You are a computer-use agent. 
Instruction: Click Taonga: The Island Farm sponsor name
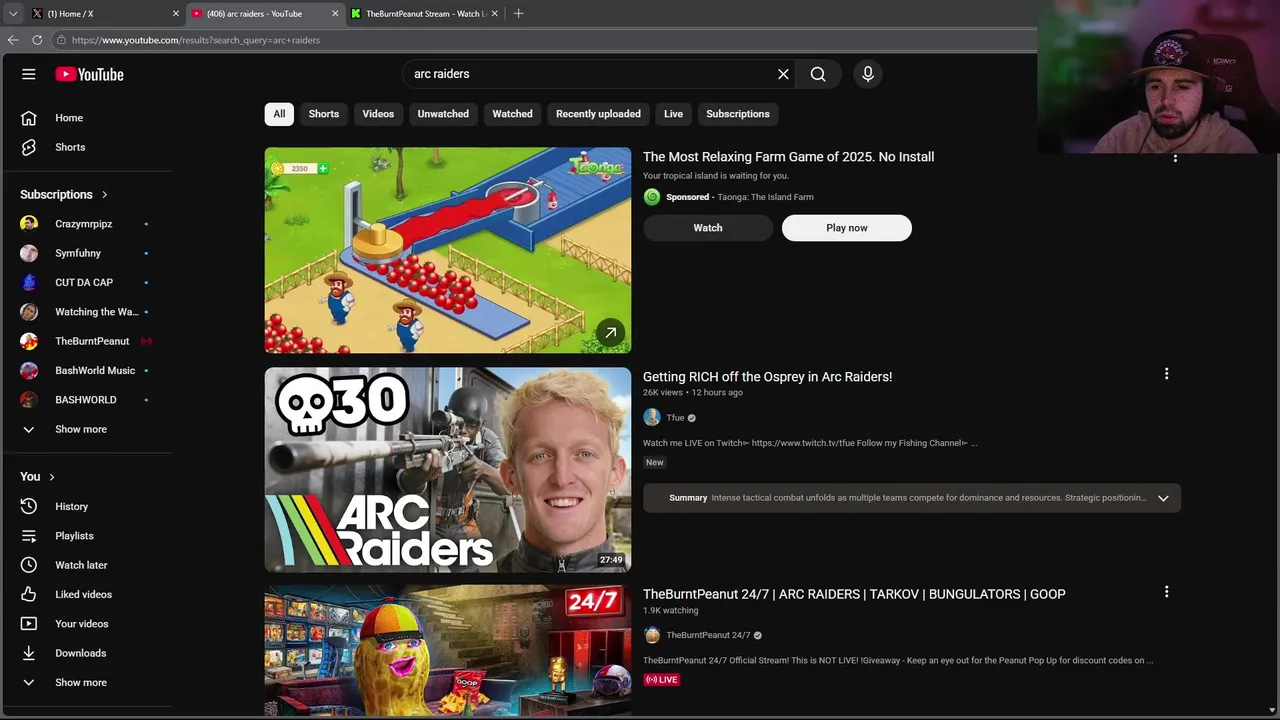coord(765,197)
